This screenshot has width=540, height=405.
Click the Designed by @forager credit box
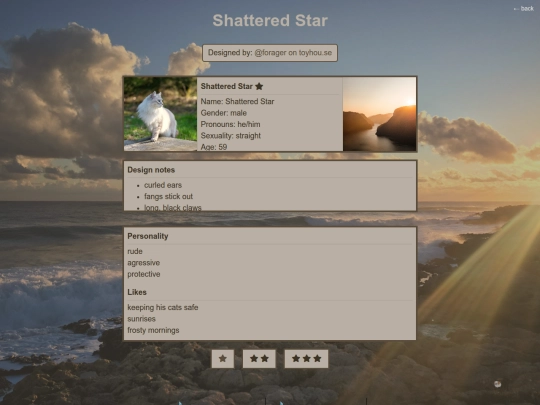tap(270, 53)
